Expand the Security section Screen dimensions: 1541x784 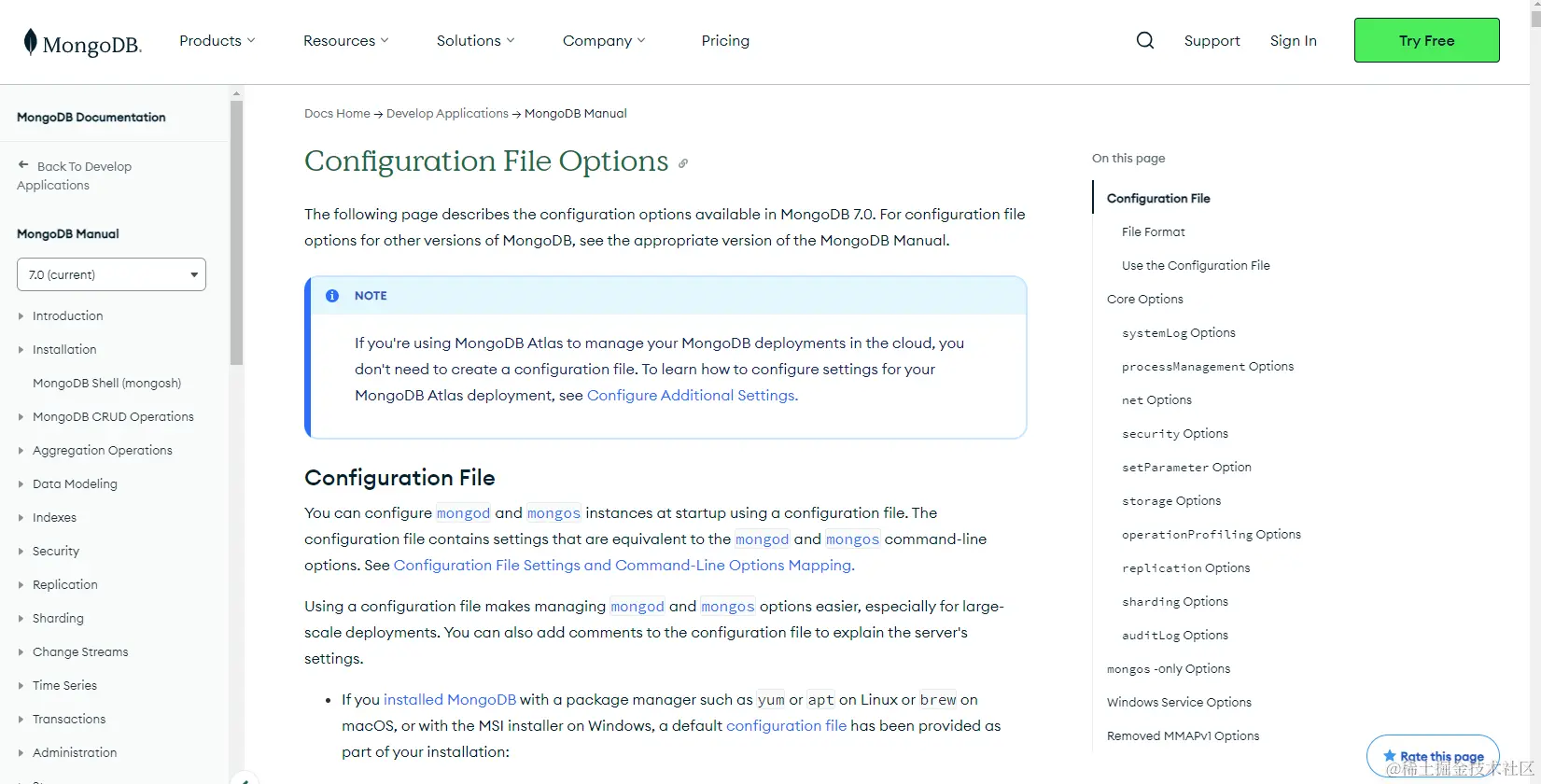56,551
